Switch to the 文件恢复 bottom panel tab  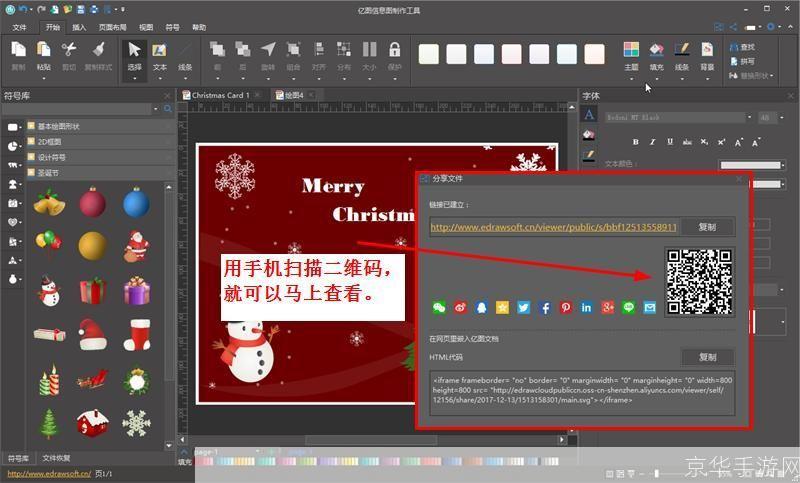(x=56, y=457)
